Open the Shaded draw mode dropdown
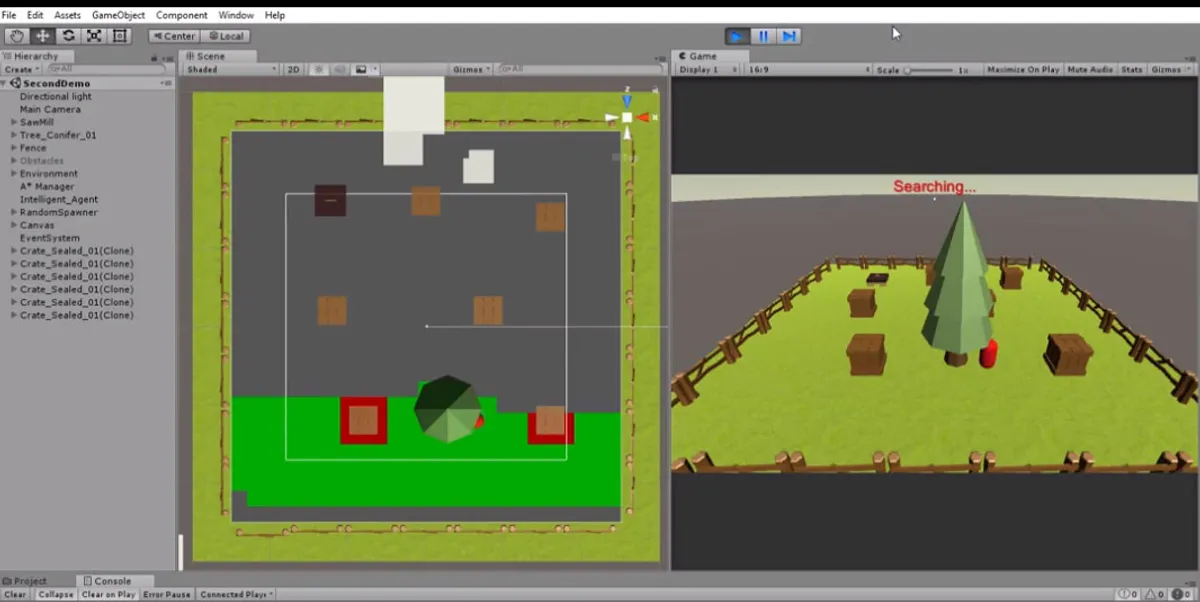The image size is (1200, 602). (231, 70)
